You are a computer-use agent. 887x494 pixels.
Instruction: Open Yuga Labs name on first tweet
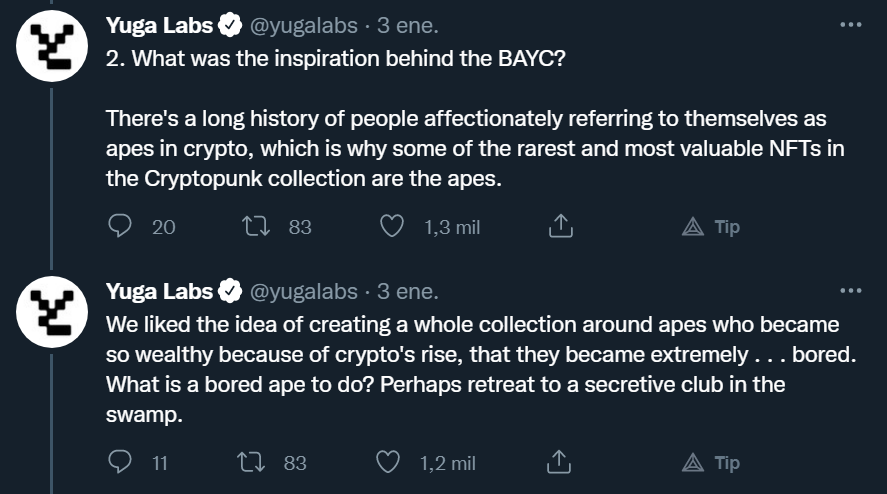(160, 25)
